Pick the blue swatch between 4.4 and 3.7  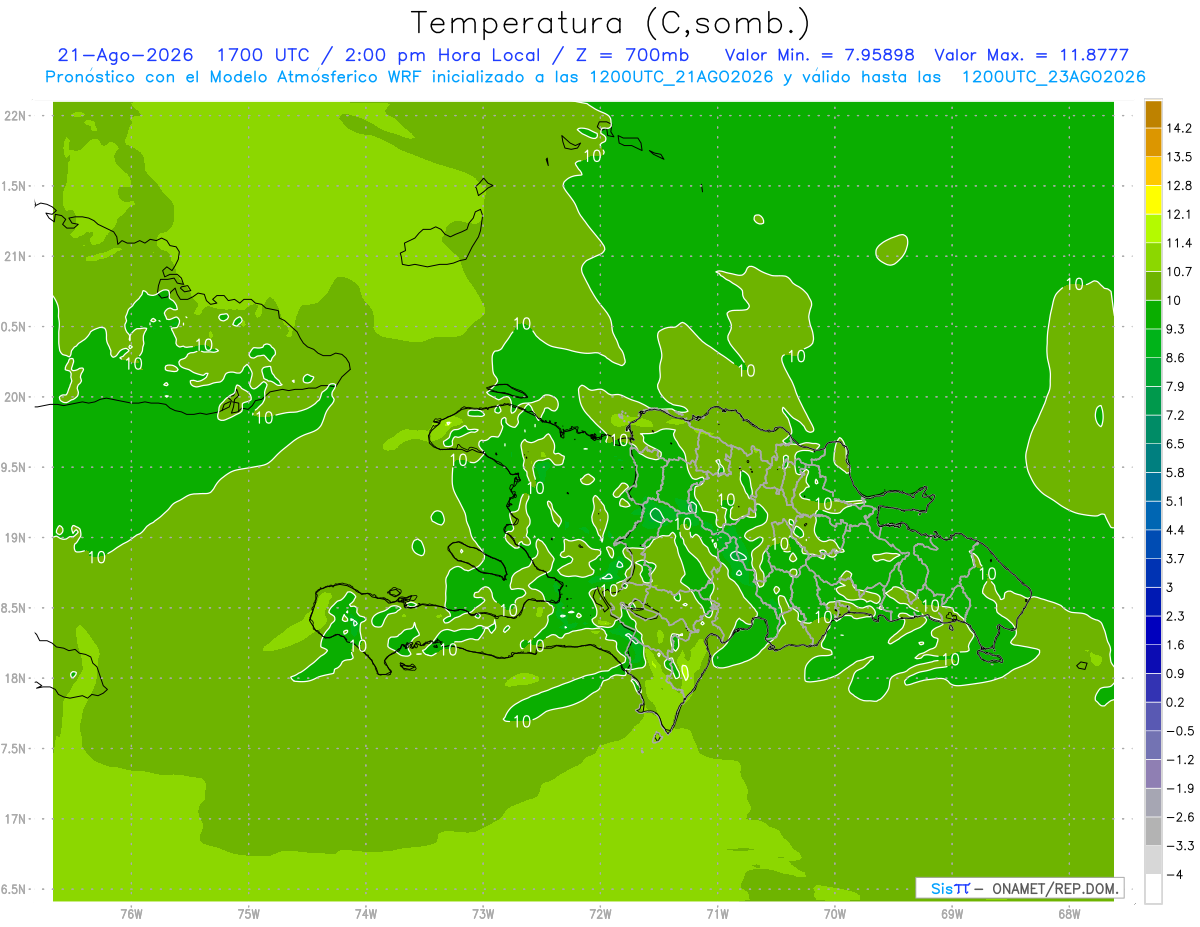click(x=1153, y=544)
